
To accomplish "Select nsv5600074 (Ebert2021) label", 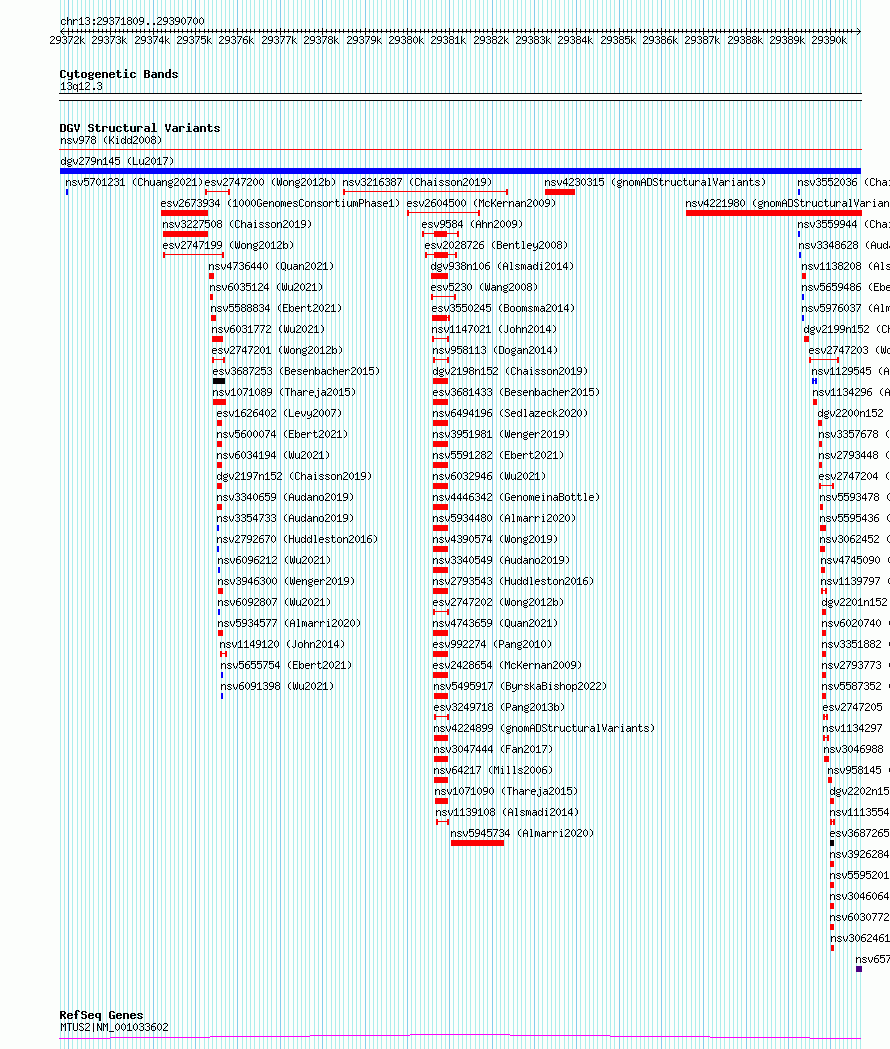I will click(282, 434).
